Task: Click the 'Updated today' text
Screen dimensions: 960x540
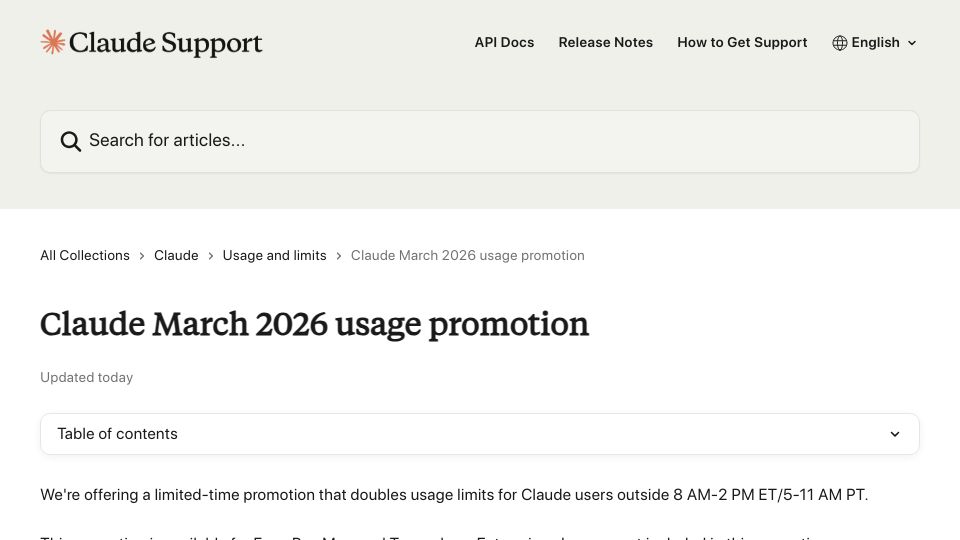Action: [86, 377]
